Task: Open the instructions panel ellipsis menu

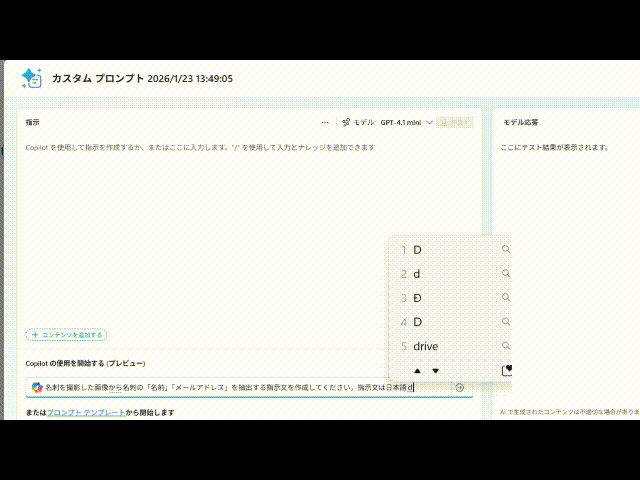Action: 325,122
